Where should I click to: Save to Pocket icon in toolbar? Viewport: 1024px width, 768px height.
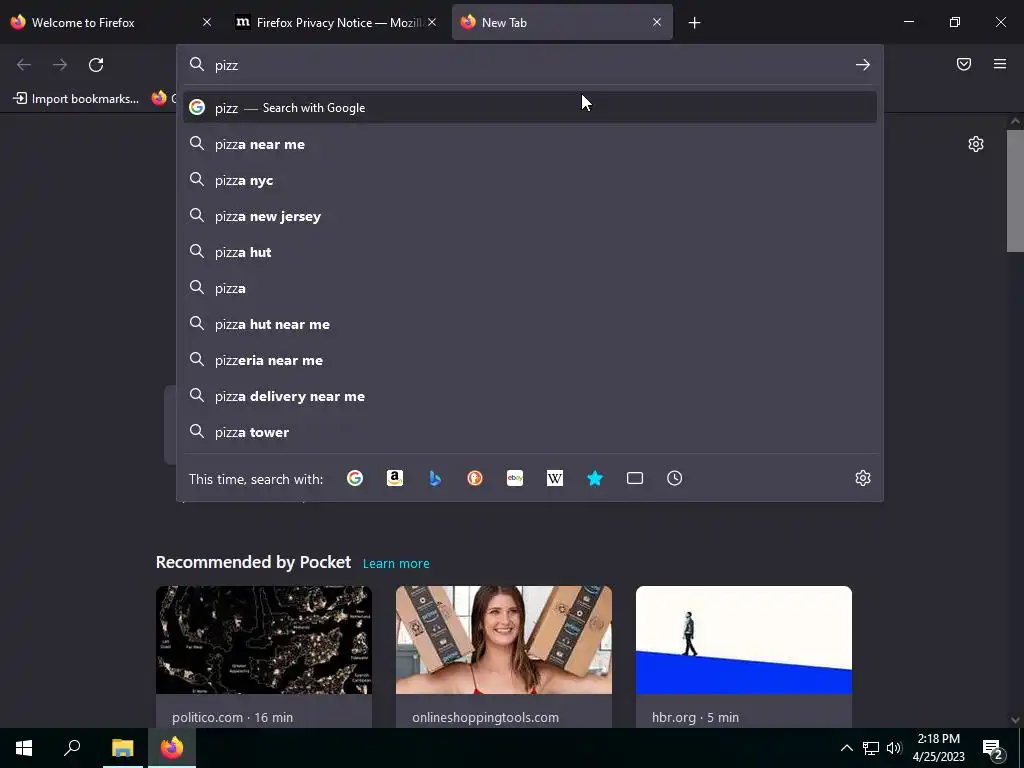964,64
